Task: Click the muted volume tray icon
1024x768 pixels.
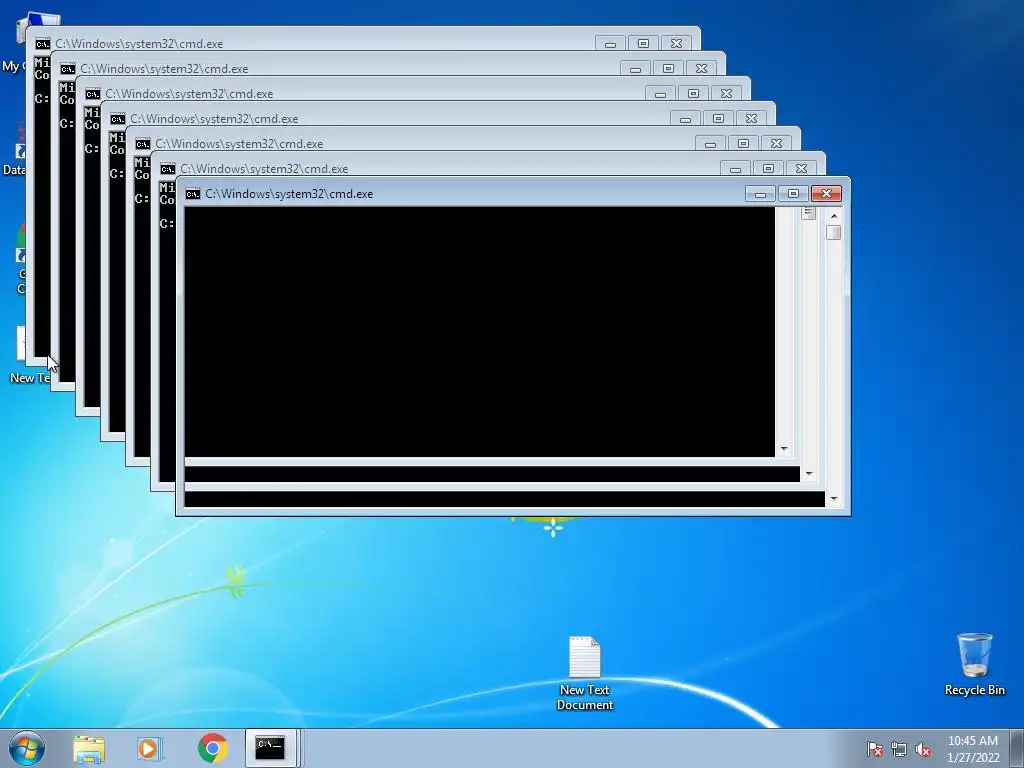Action: [923, 749]
